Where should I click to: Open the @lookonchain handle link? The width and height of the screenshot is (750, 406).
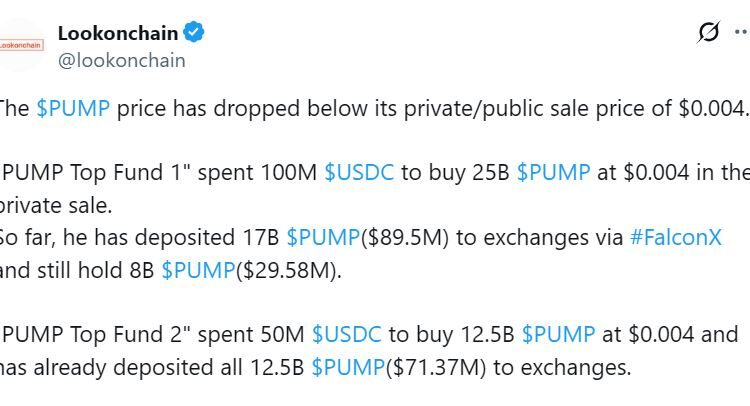point(122,60)
